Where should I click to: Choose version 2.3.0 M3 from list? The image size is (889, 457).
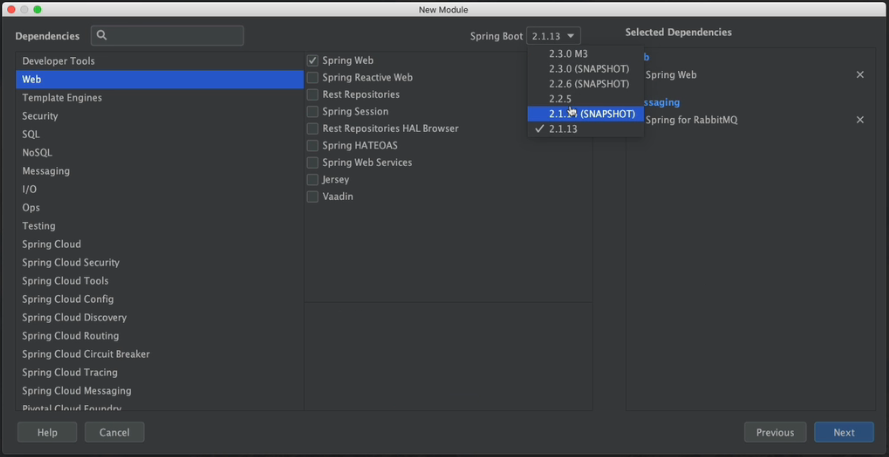[x=568, y=54]
